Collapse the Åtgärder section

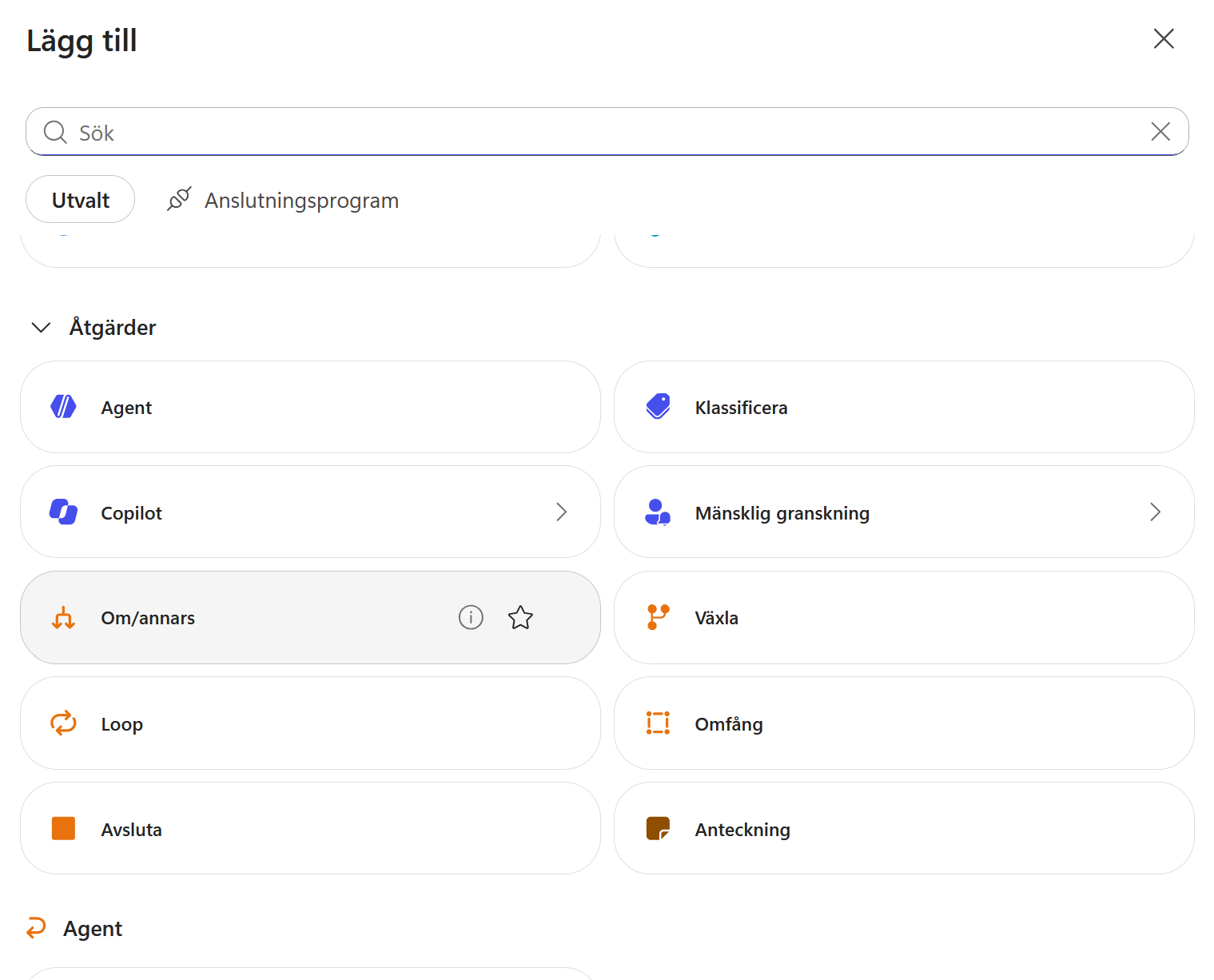pos(41,328)
